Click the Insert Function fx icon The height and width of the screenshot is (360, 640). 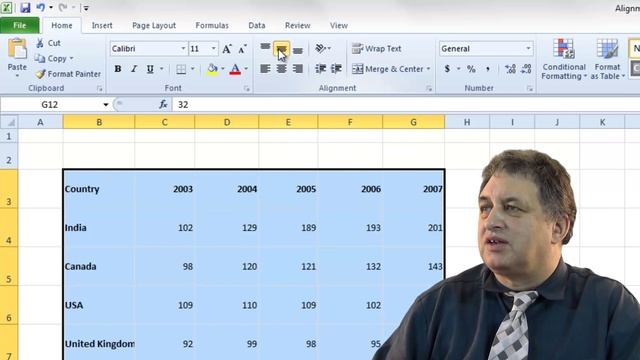point(163,105)
